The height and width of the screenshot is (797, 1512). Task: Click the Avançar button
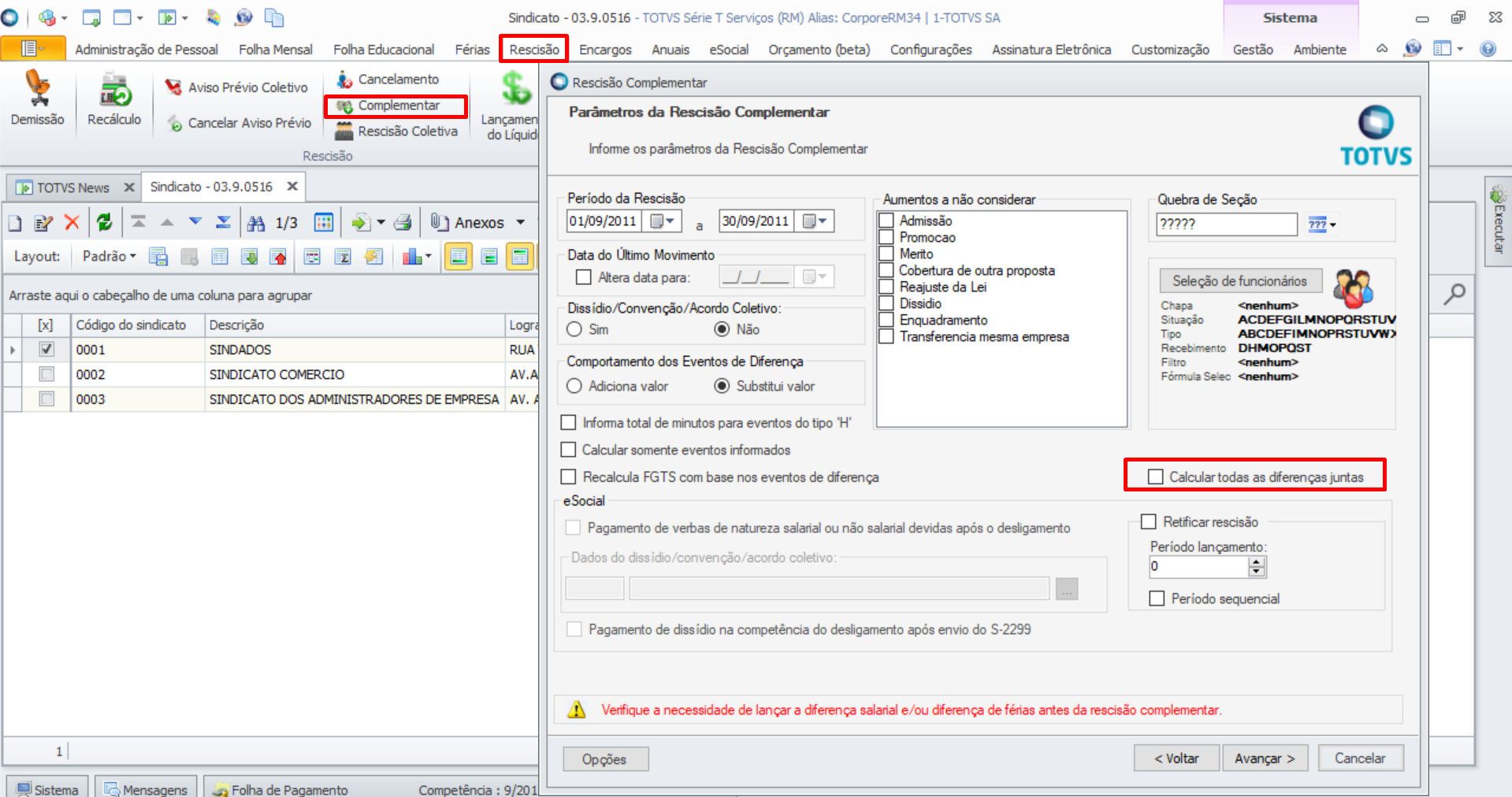(x=1264, y=758)
